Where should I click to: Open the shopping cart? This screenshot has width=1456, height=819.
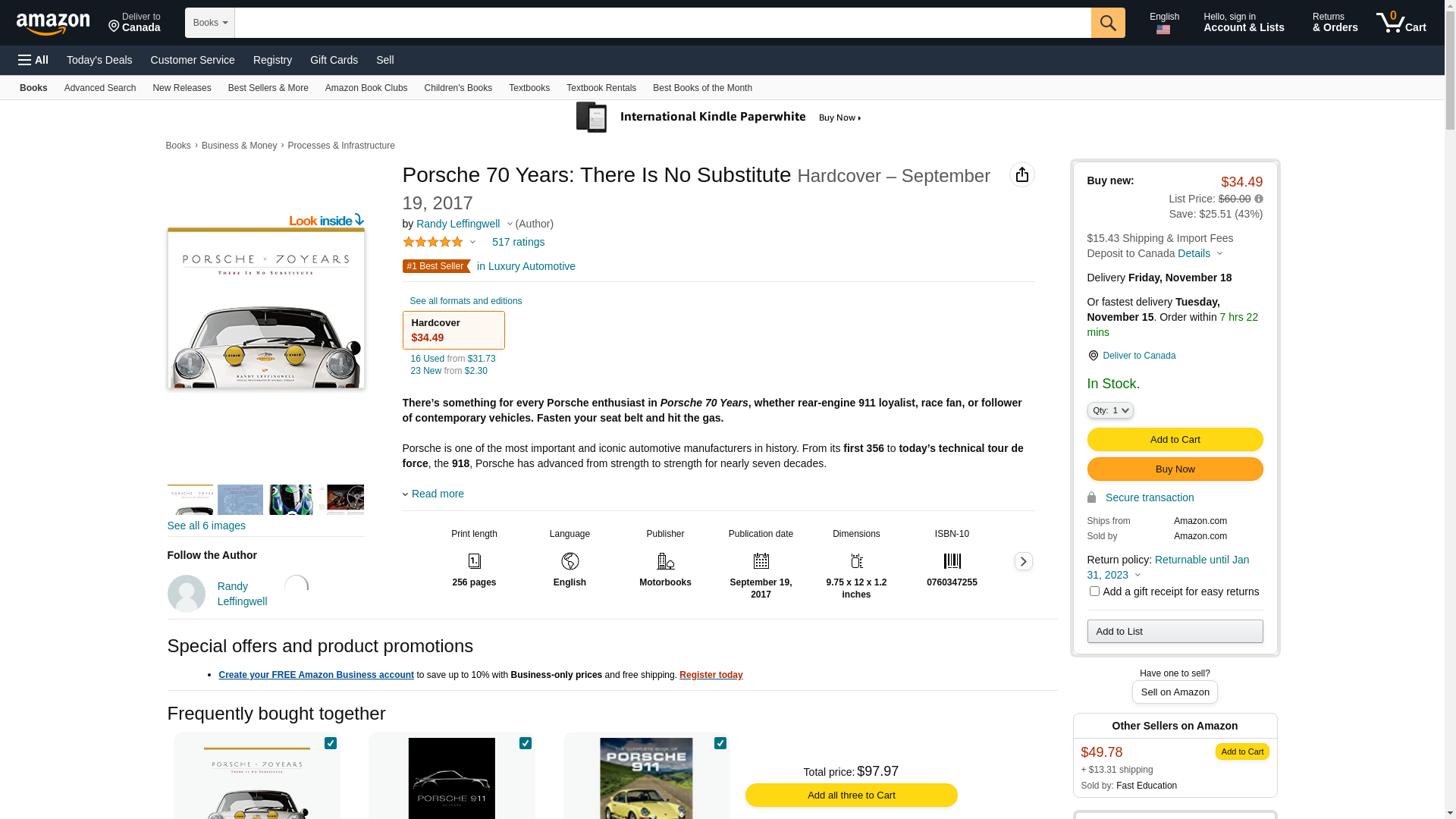[x=1401, y=23]
